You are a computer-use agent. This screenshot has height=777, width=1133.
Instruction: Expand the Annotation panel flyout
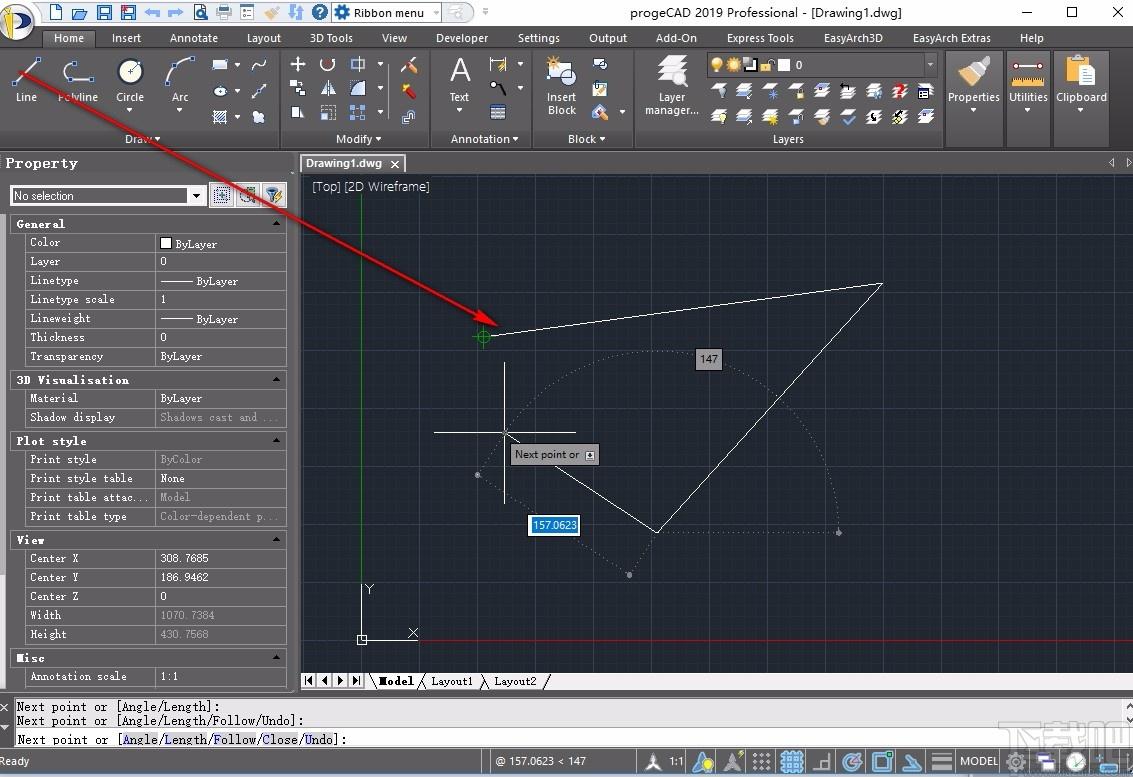point(484,139)
